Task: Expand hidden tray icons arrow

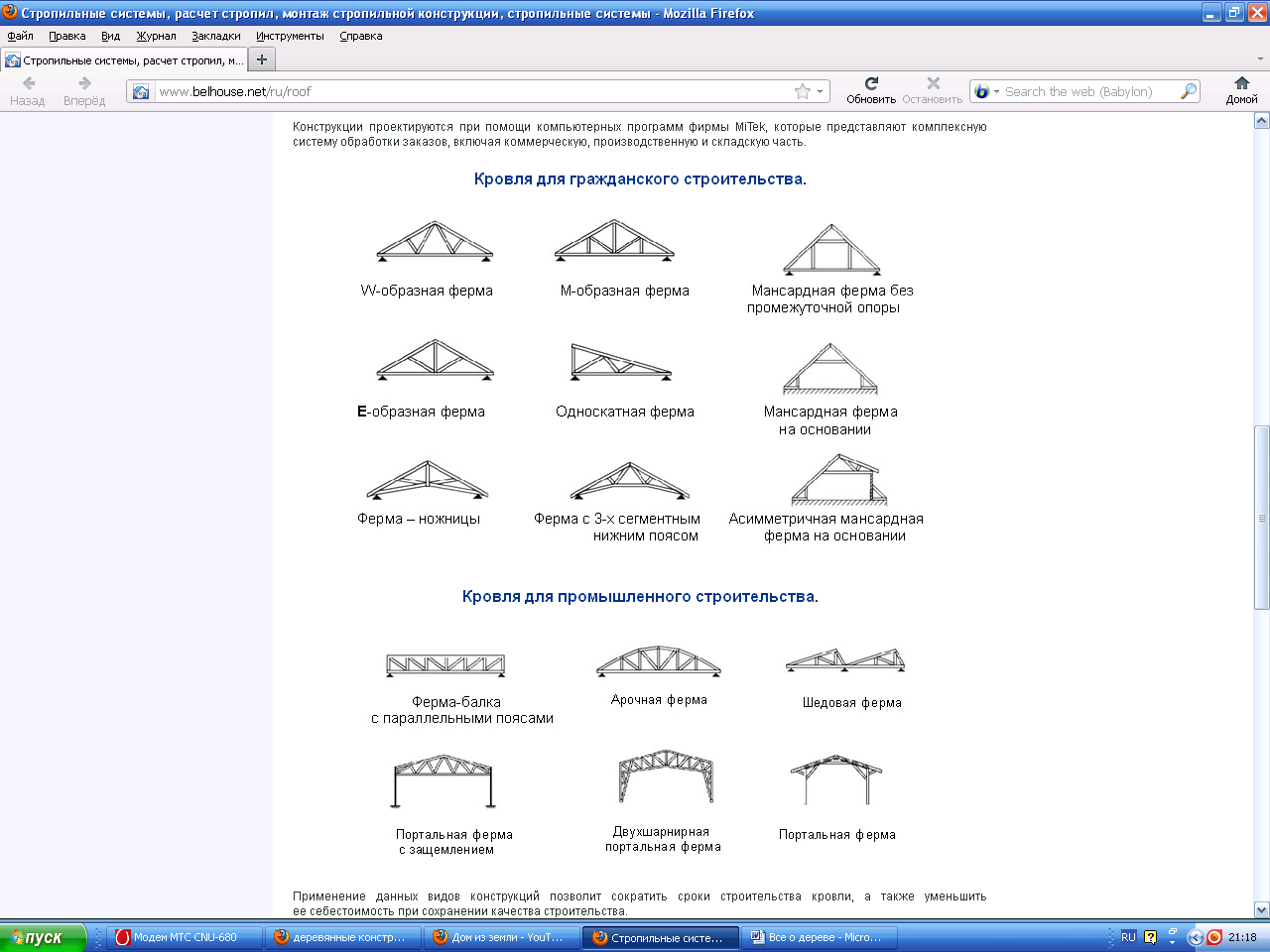Action: (1195, 937)
